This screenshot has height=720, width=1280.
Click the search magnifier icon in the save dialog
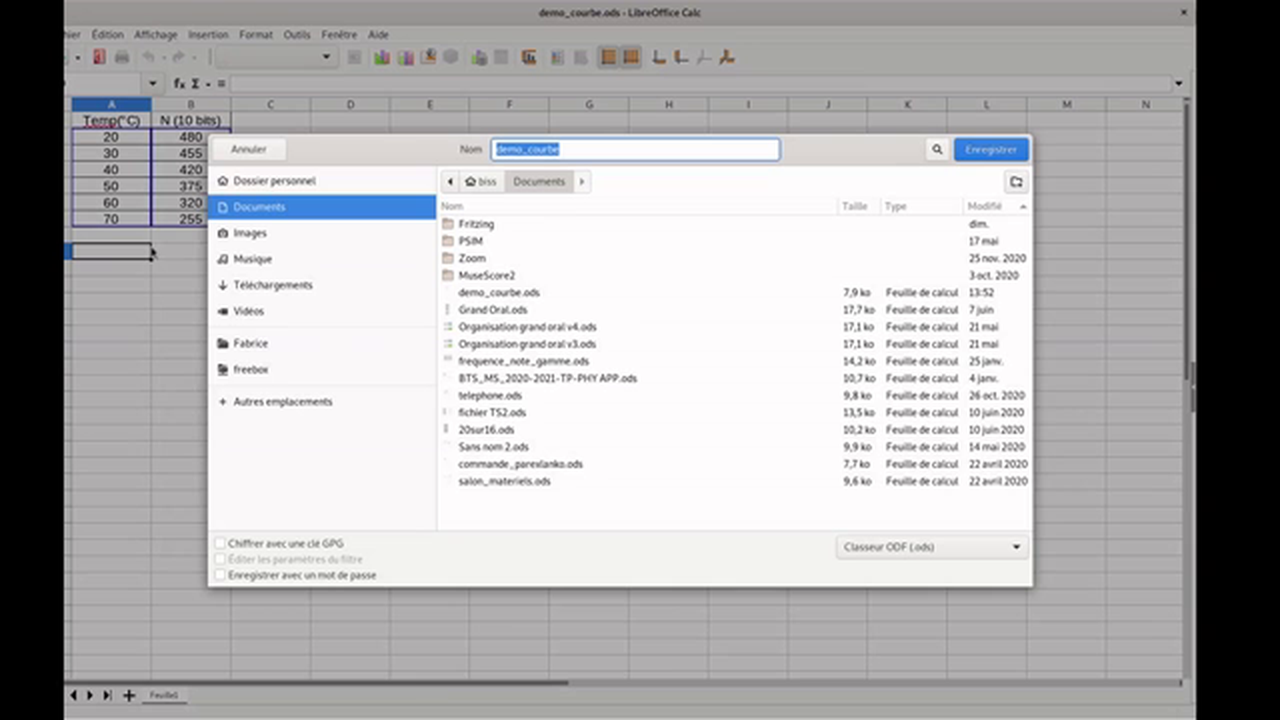936,149
